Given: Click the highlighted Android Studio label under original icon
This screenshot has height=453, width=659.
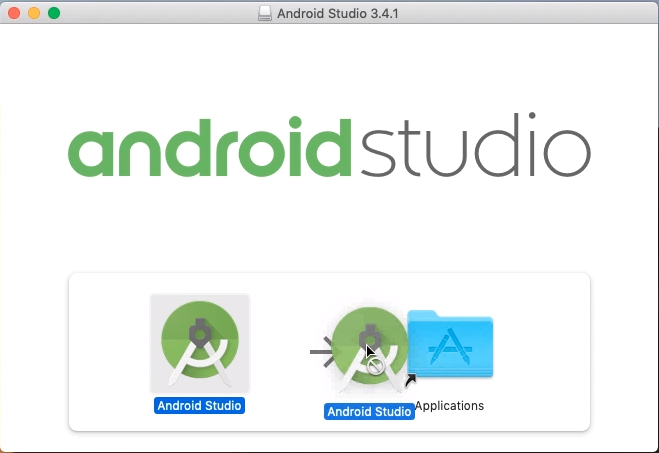Looking at the screenshot, I should click(199, 406).
